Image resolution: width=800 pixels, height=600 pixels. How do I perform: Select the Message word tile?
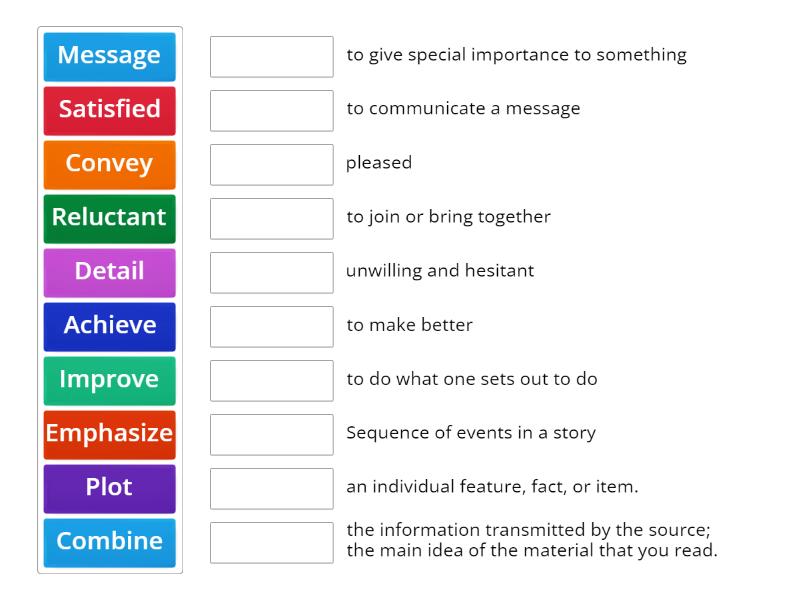coord(109,56)
